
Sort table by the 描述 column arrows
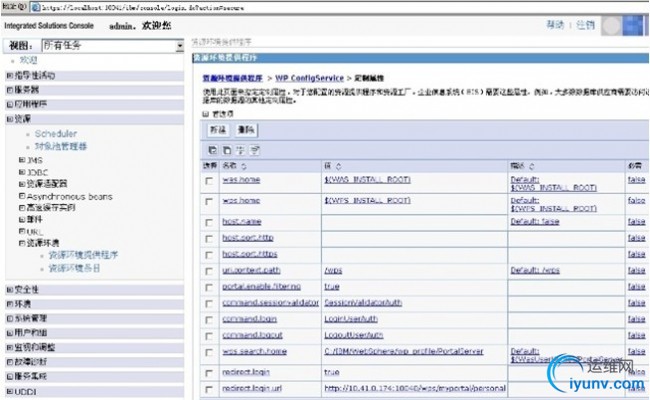tap(531, 166)
